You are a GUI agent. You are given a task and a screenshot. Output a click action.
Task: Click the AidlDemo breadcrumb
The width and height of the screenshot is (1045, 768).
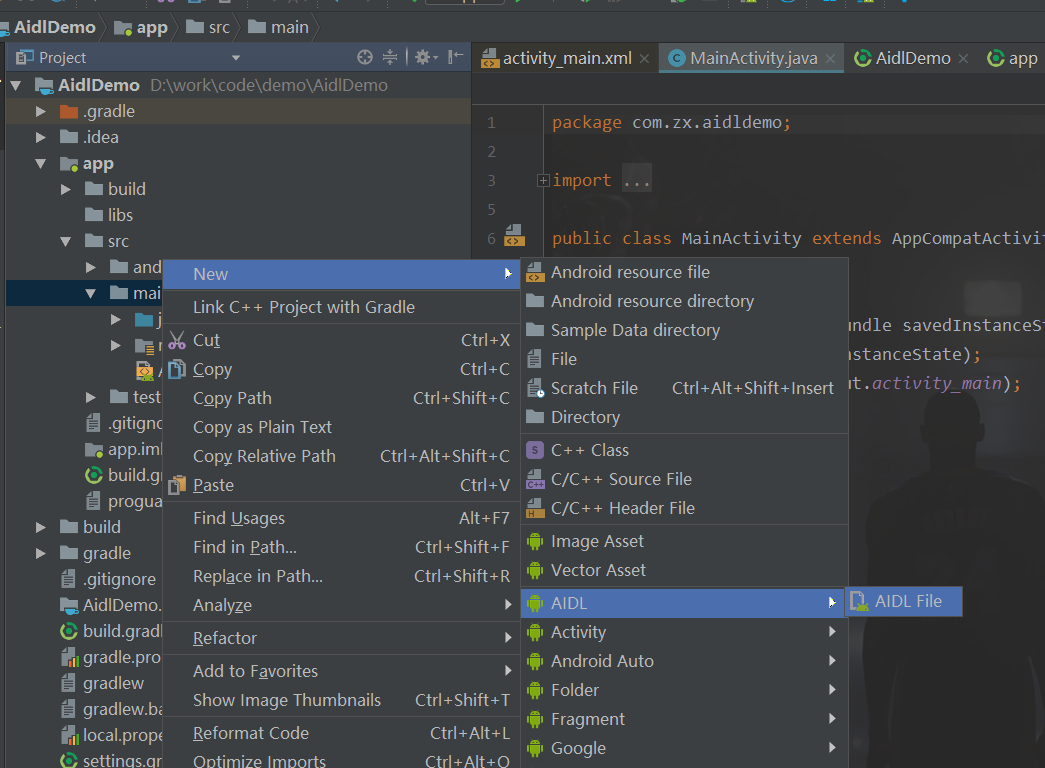[x=48, y=27]
